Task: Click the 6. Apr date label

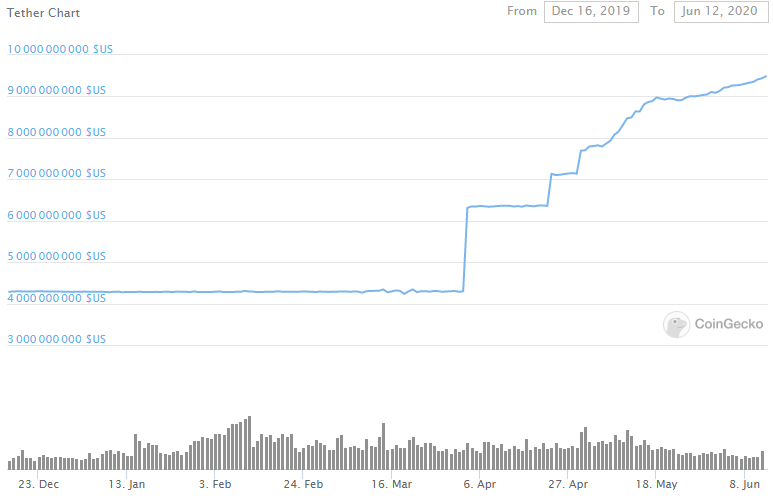Action: click(x=480, y=484)
